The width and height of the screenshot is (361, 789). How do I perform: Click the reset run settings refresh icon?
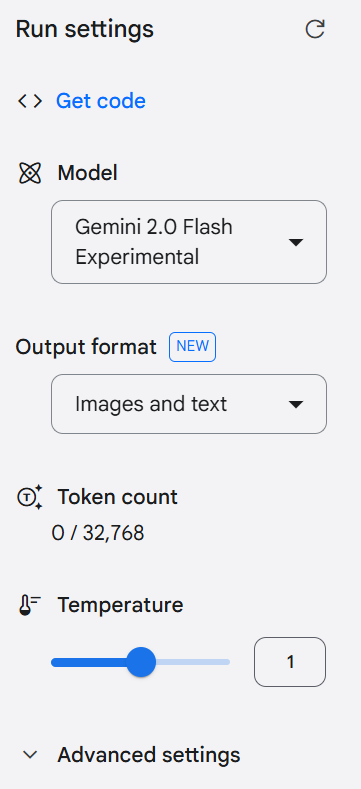315,29
